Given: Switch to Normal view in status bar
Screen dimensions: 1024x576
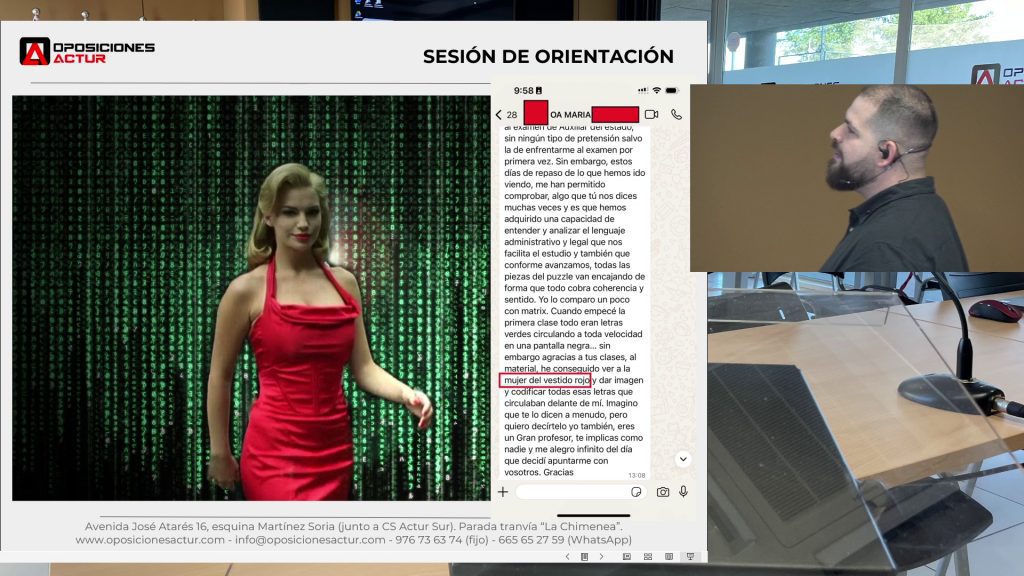Looking at the screenshot, I should coord(627,556).
